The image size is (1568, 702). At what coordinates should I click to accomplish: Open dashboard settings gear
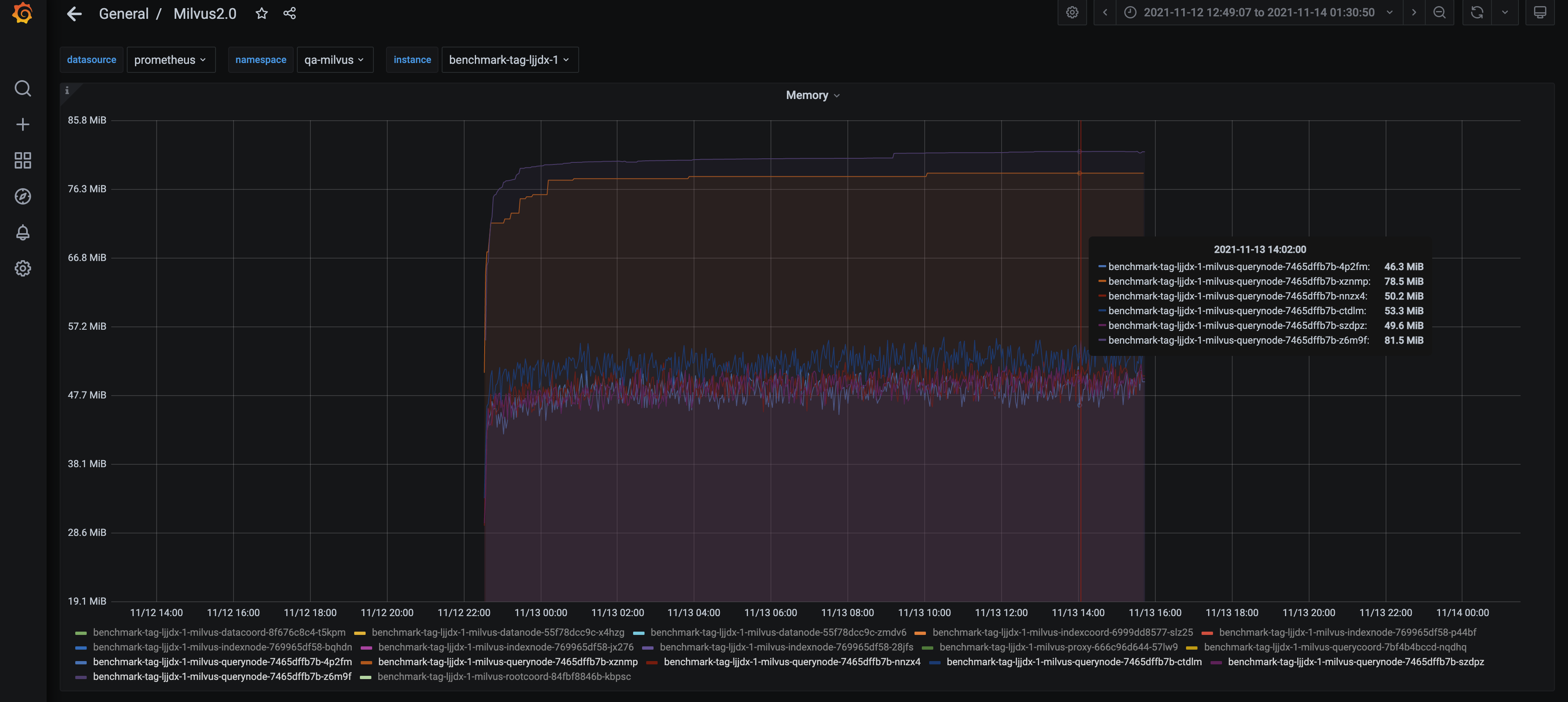[1072, 12]
